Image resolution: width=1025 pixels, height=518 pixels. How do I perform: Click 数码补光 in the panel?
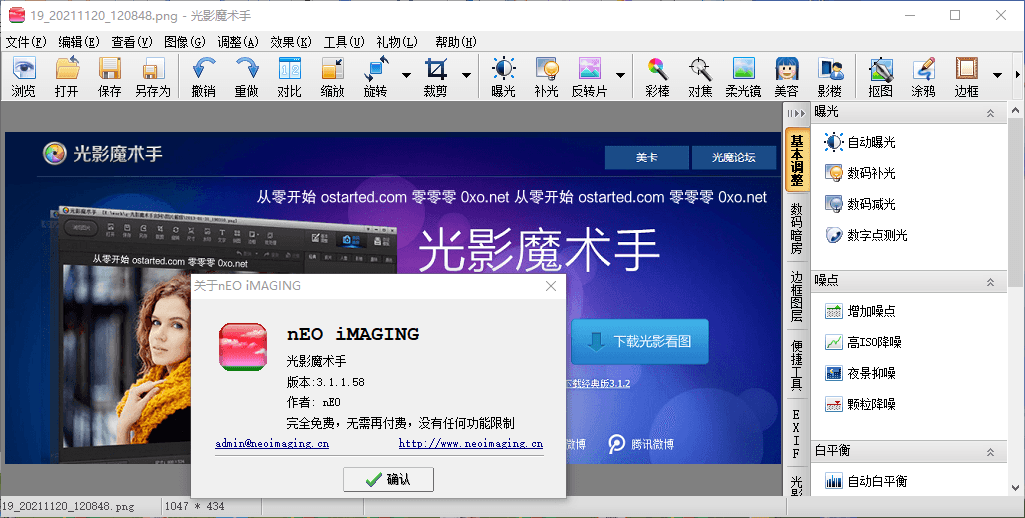(860, 173)
